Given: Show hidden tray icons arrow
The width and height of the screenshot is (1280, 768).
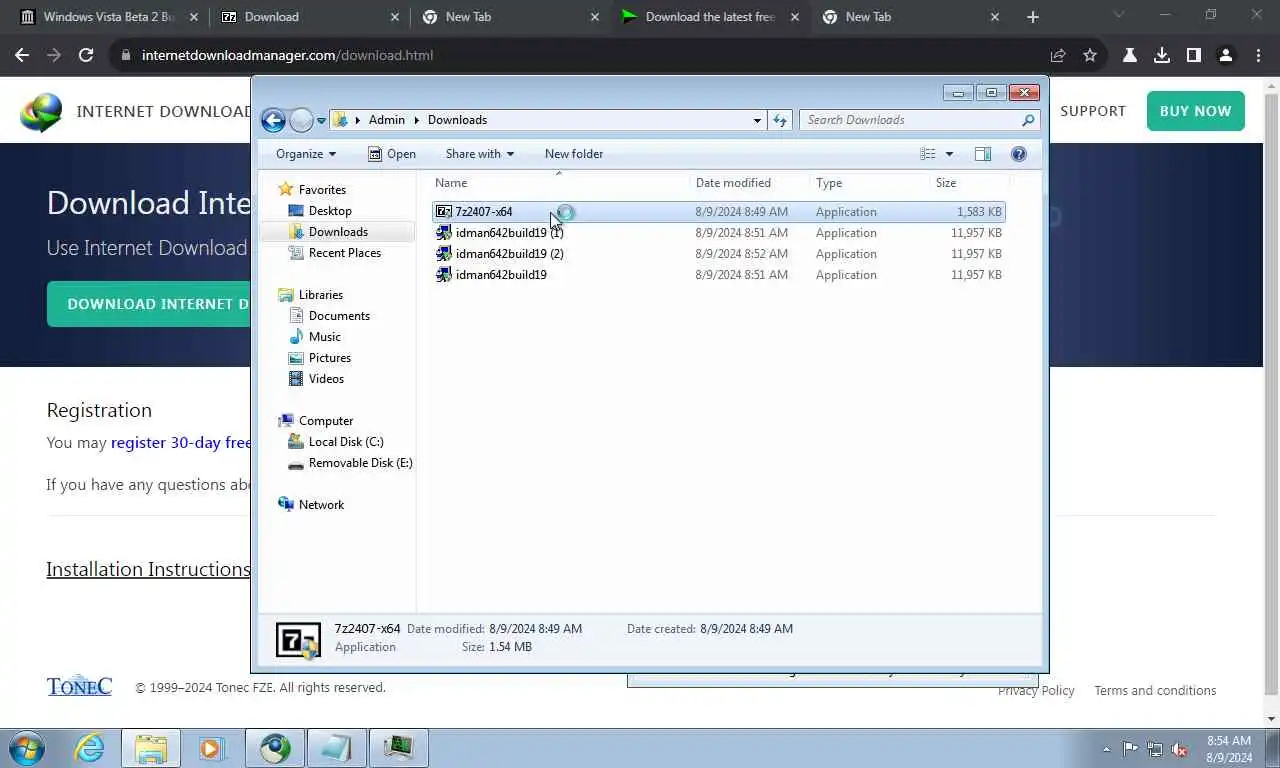Looking at the screenshot, I should coord(1106,749).
